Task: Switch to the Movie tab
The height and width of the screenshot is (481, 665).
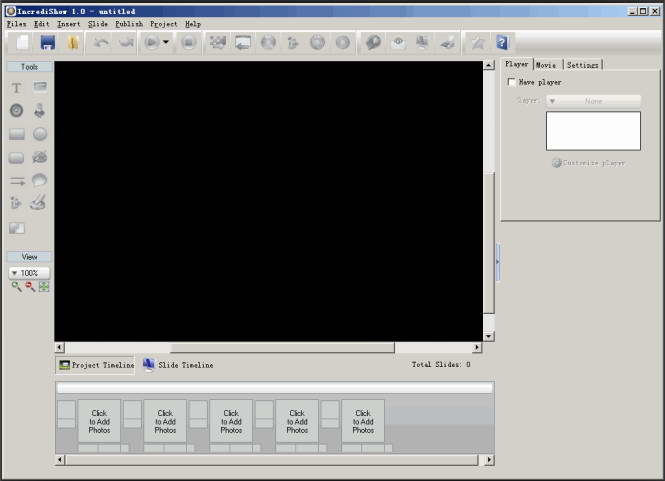Action: coord(547,65)
